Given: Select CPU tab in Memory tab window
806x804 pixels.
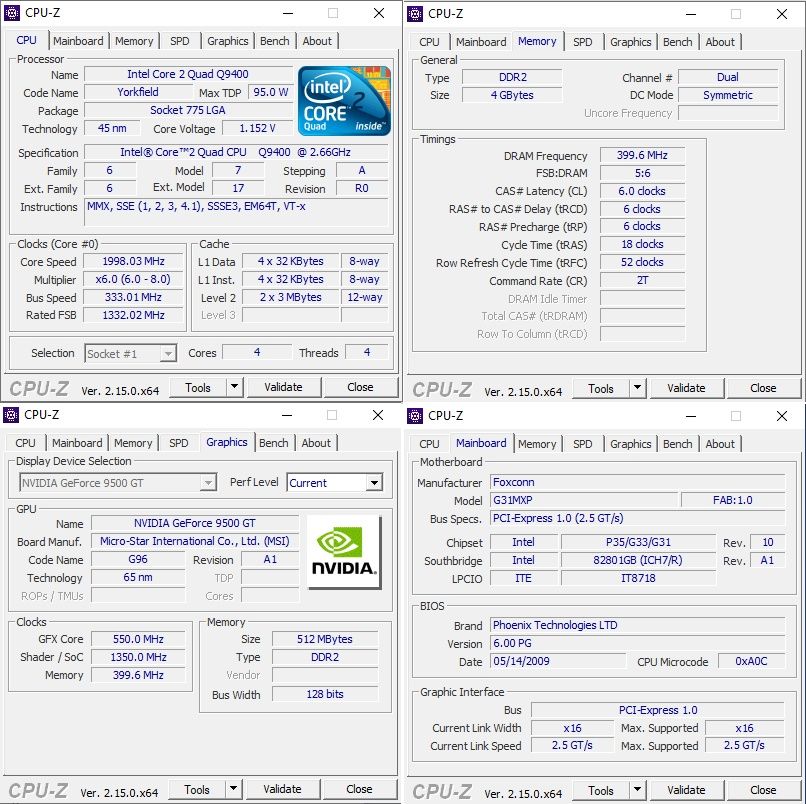Looking at the screenshot, I should [x=429, y=42].
